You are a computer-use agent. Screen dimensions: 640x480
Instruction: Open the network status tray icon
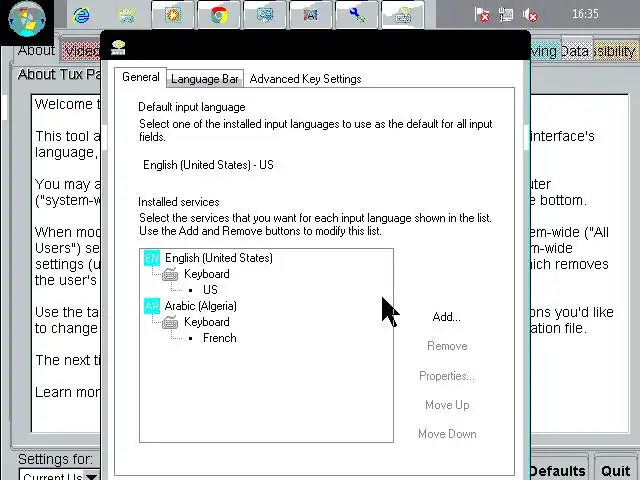click(506, 15)
